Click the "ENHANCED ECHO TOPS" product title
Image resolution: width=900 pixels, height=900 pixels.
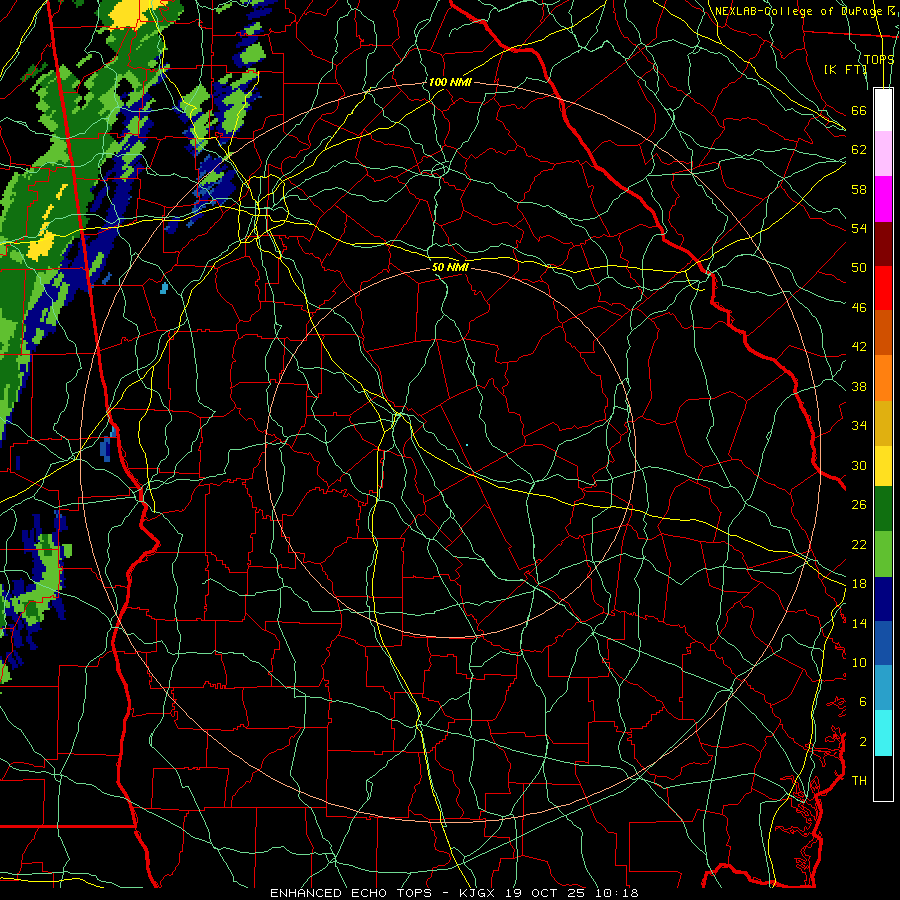[x=356, y=893]
